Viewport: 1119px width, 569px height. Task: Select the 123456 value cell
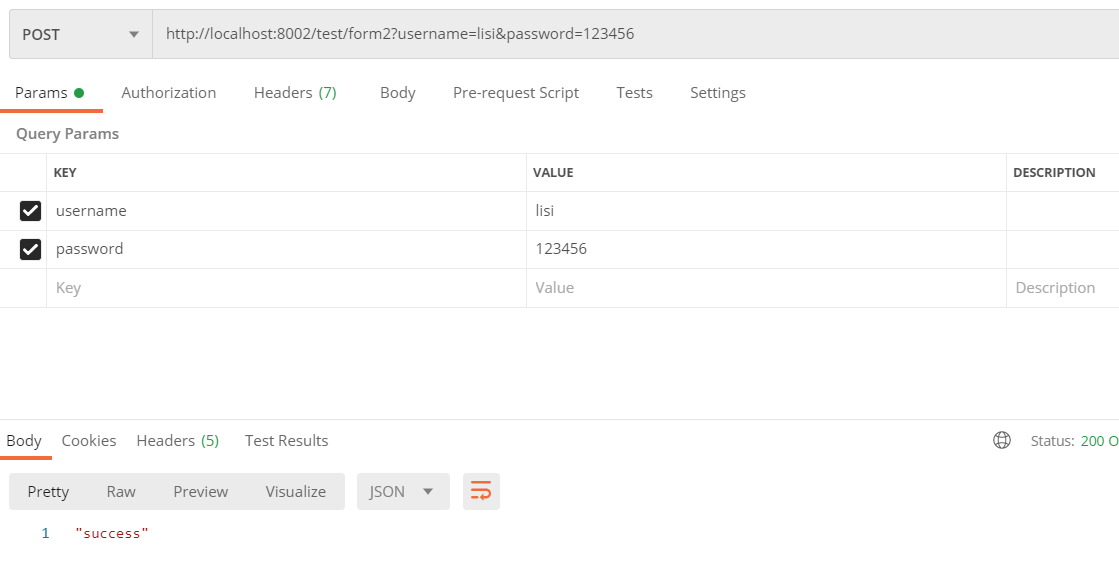pyautogui.click(x=766, y=249)
